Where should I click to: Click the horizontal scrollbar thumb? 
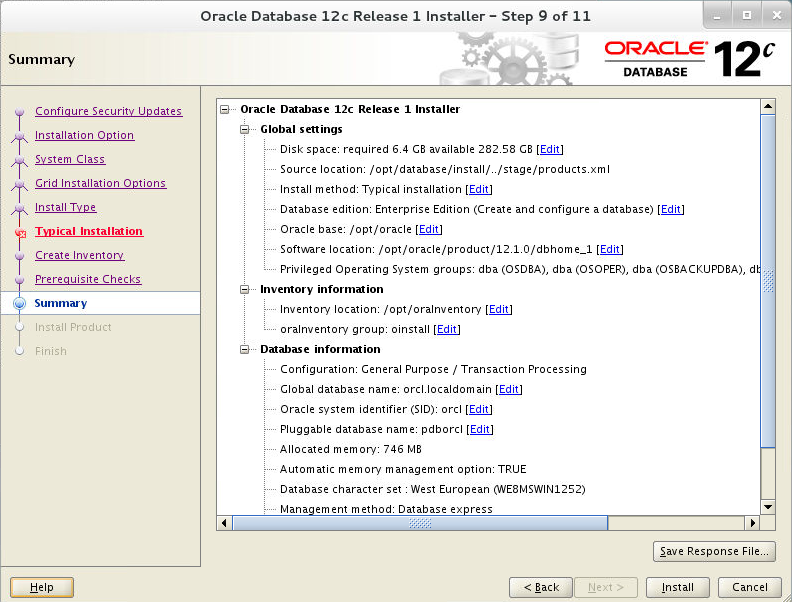(420, 523)
